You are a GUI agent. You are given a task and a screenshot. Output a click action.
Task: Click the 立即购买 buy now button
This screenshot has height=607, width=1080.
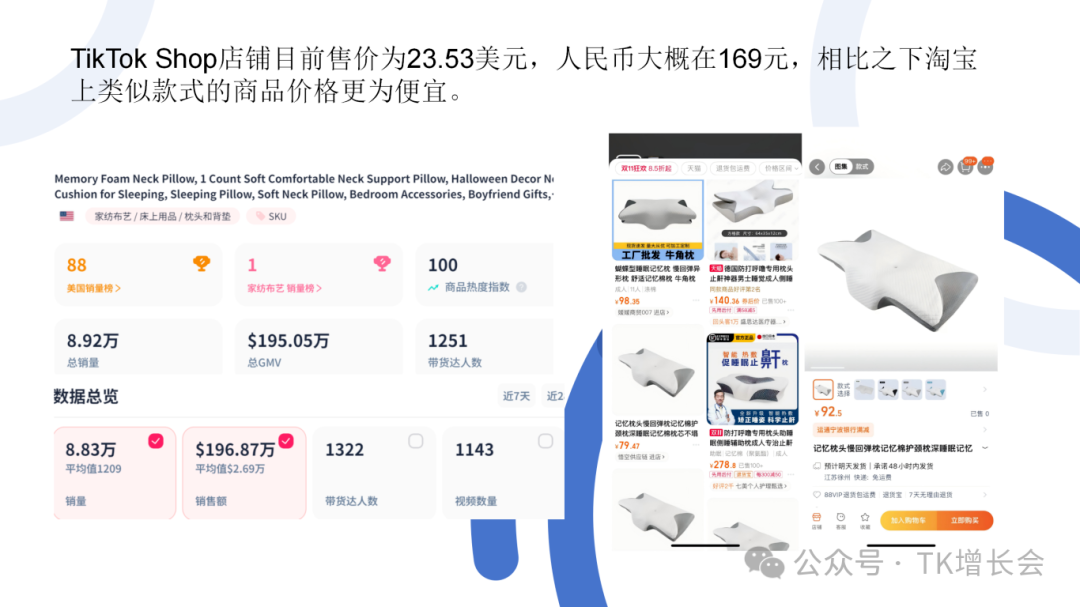coord(964,520)
